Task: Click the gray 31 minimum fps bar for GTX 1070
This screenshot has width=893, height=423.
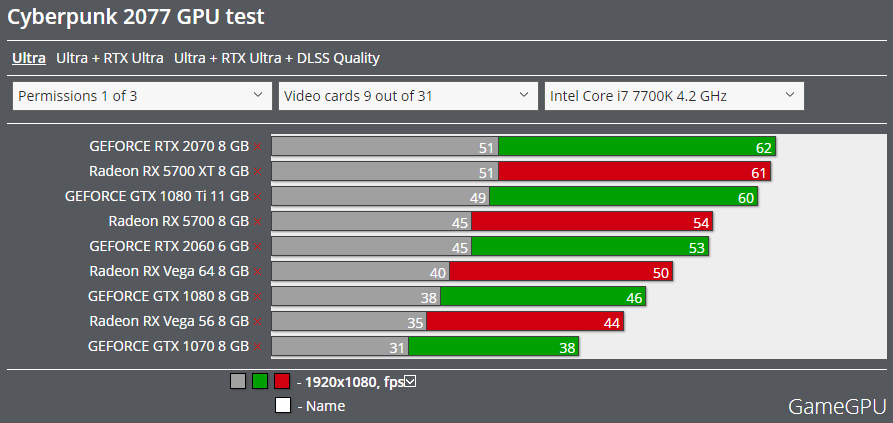Action: (340, 346)
